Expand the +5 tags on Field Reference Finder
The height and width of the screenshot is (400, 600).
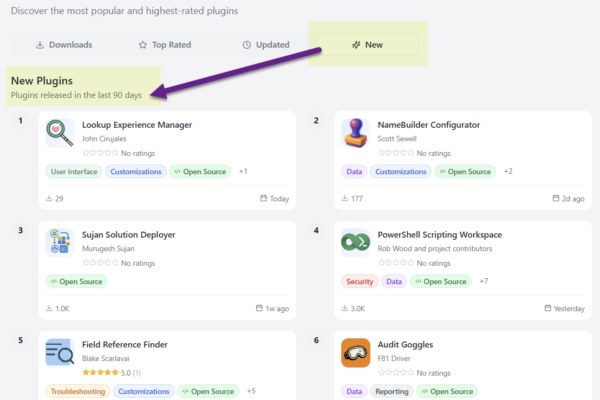click(x=251, y=391)
